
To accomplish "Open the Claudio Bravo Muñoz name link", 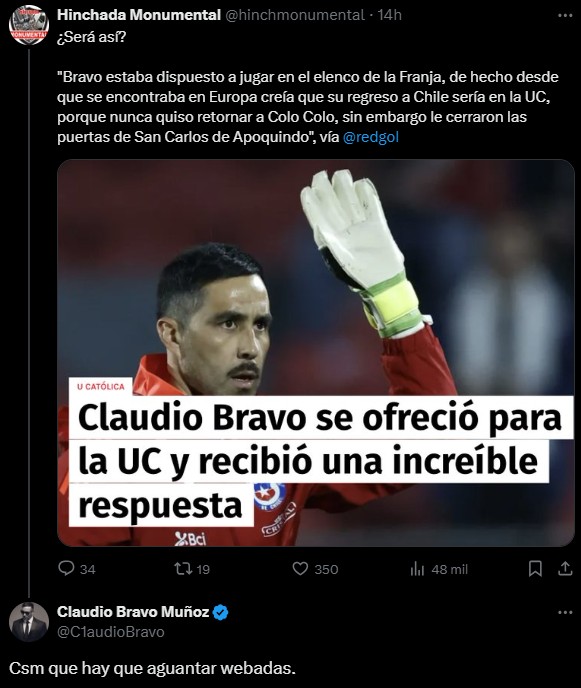I will (x=133, y=612).
